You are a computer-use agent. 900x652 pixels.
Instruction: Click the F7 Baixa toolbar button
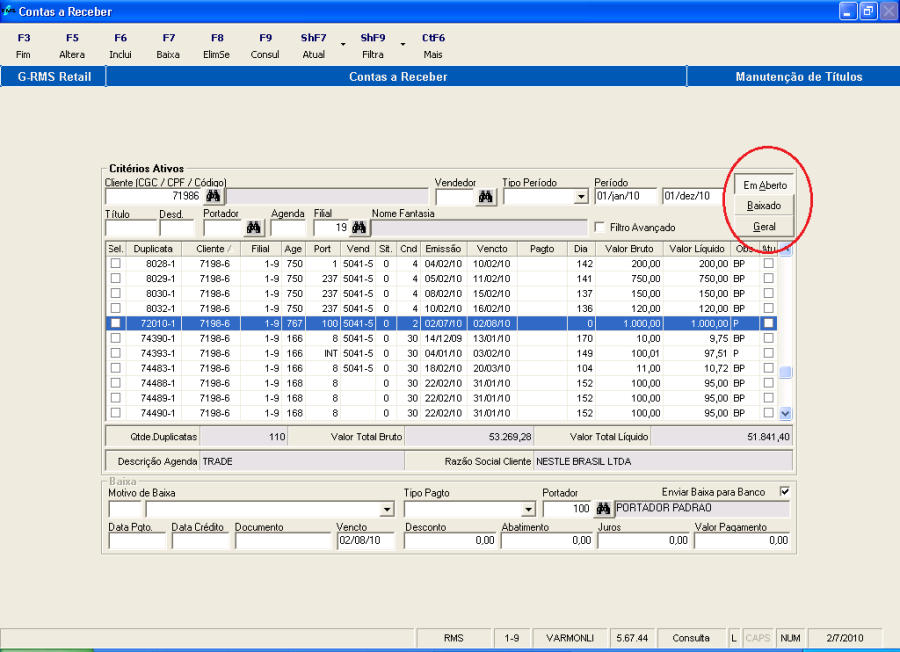pos(168,46)
